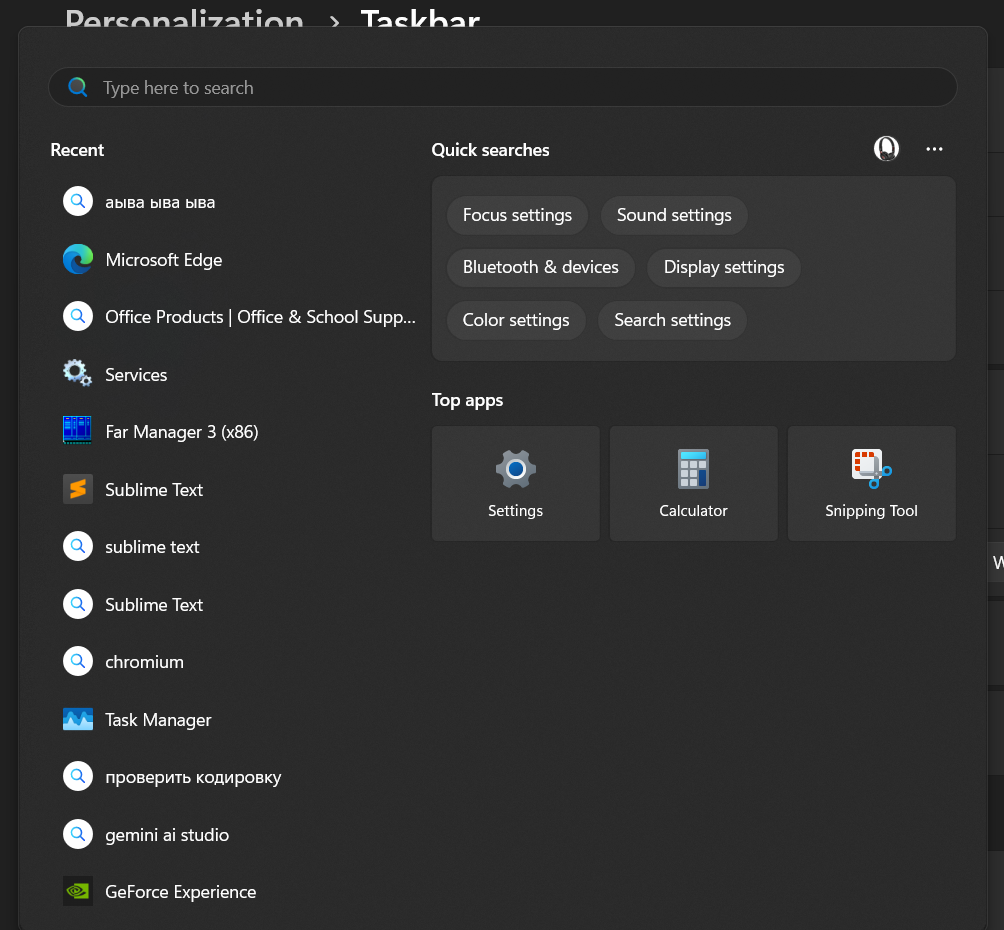Open the Bluetooth & devices quick search
The image size is (1004, 930).
click(540, 267)
